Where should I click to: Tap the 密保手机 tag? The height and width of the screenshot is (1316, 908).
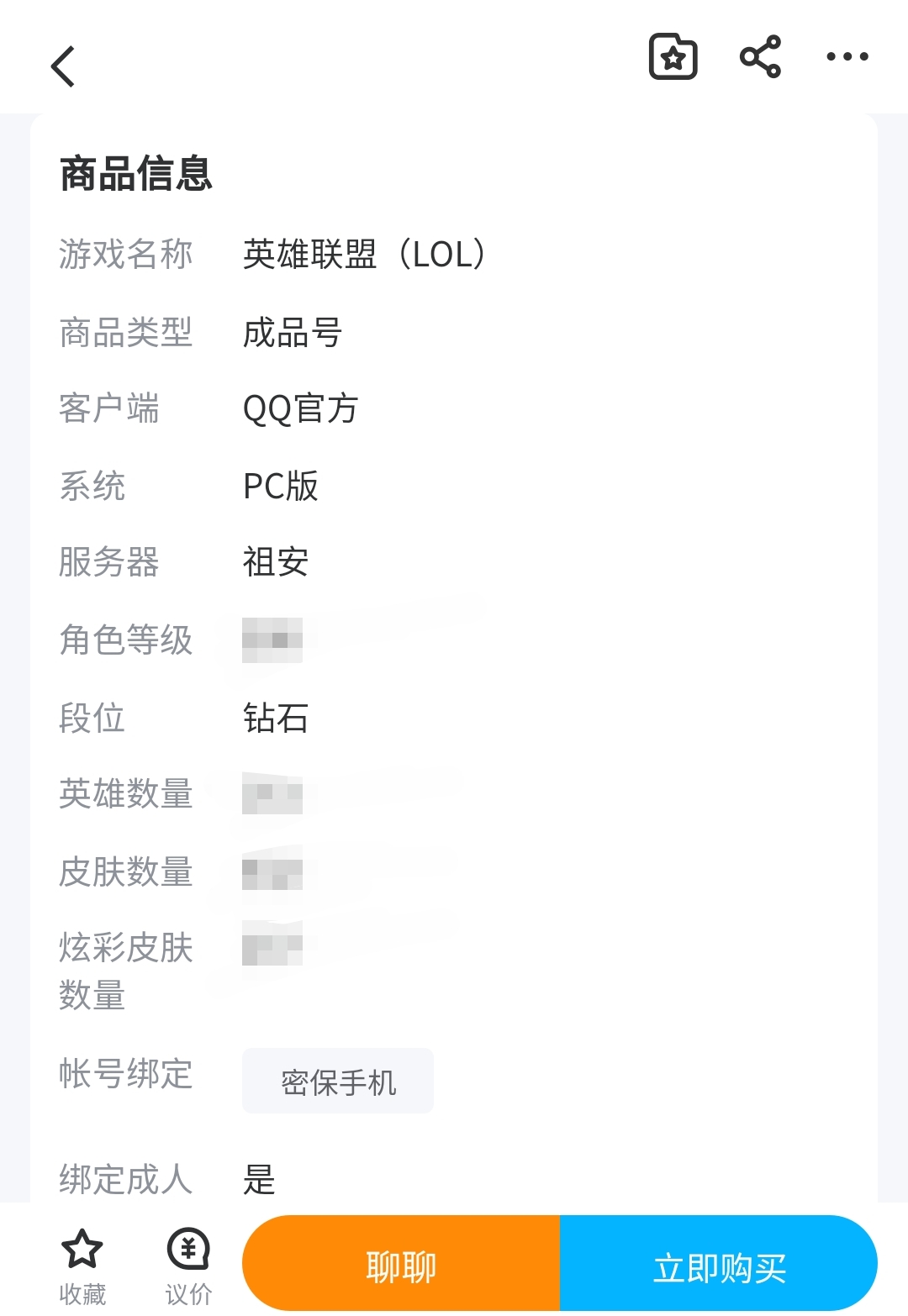tap(338, 1082)
